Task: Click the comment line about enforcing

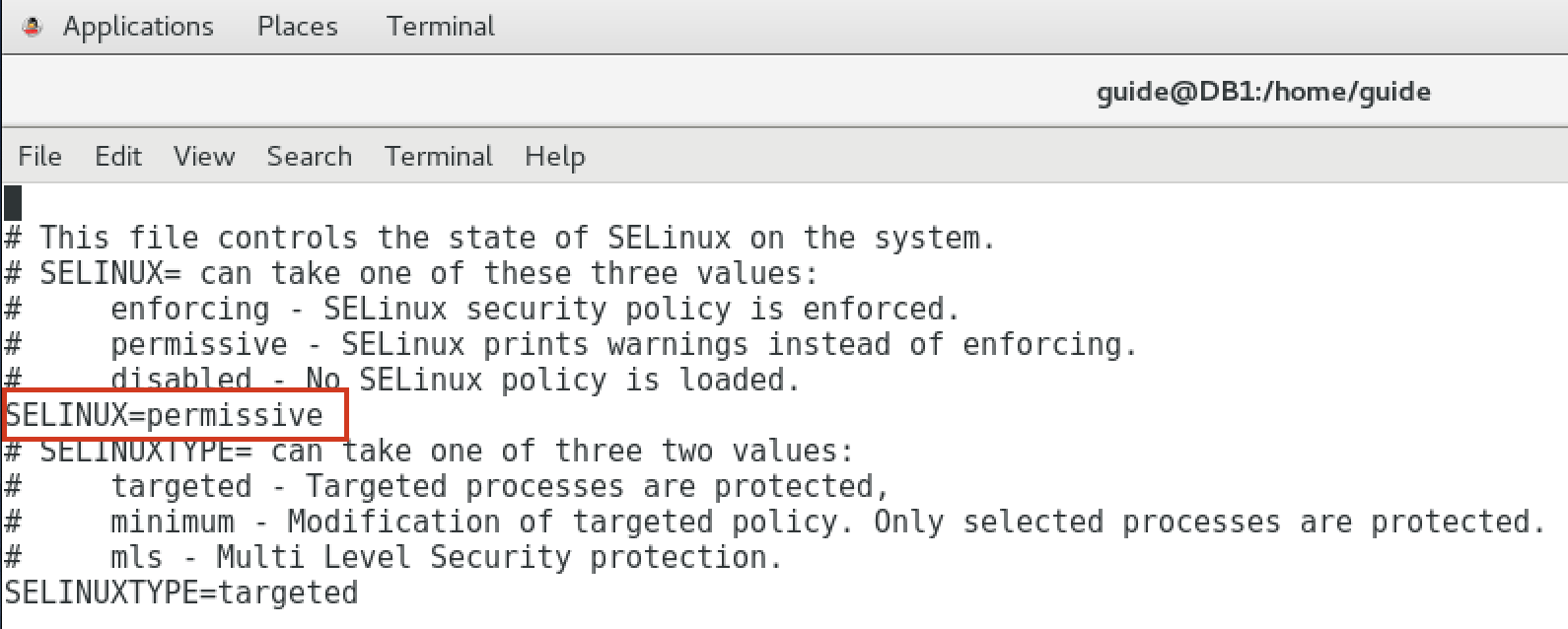Action: point(482,309)
